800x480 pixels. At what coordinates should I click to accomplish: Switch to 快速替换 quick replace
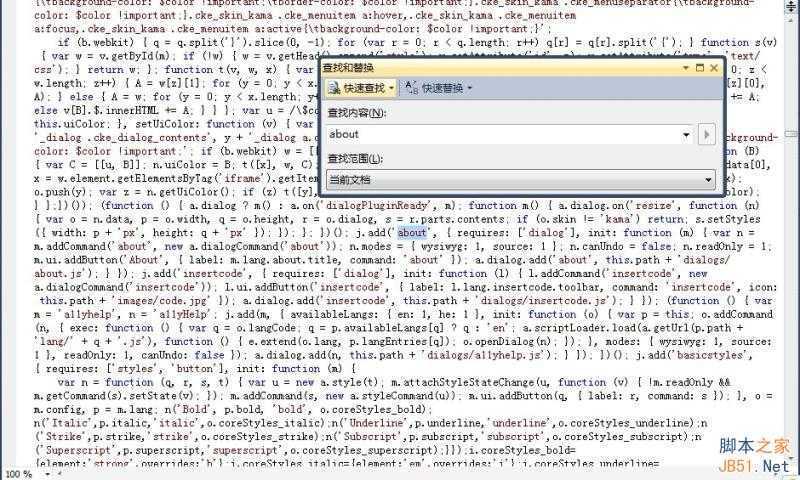coord(435,88)
